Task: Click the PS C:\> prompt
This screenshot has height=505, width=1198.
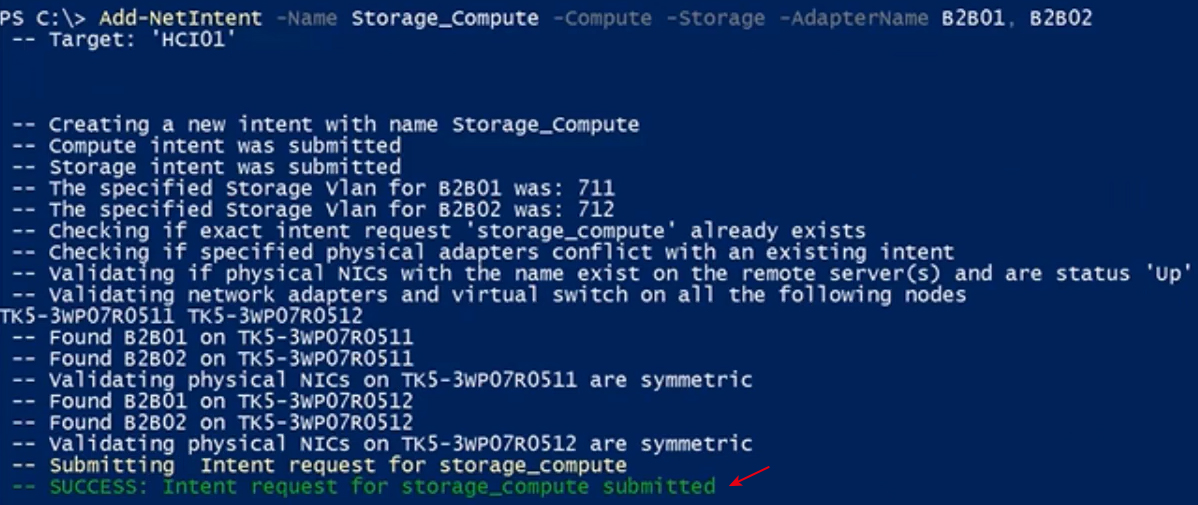Action: 44,18
